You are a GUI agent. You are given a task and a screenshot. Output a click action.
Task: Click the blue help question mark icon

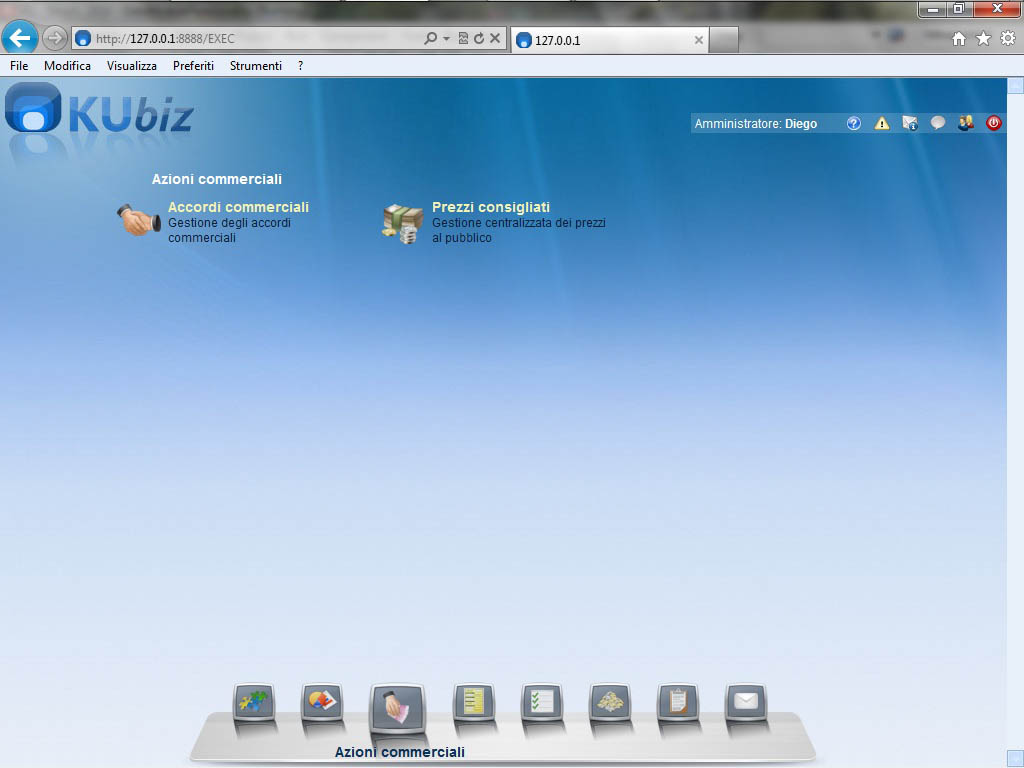(x=854, y=124)
